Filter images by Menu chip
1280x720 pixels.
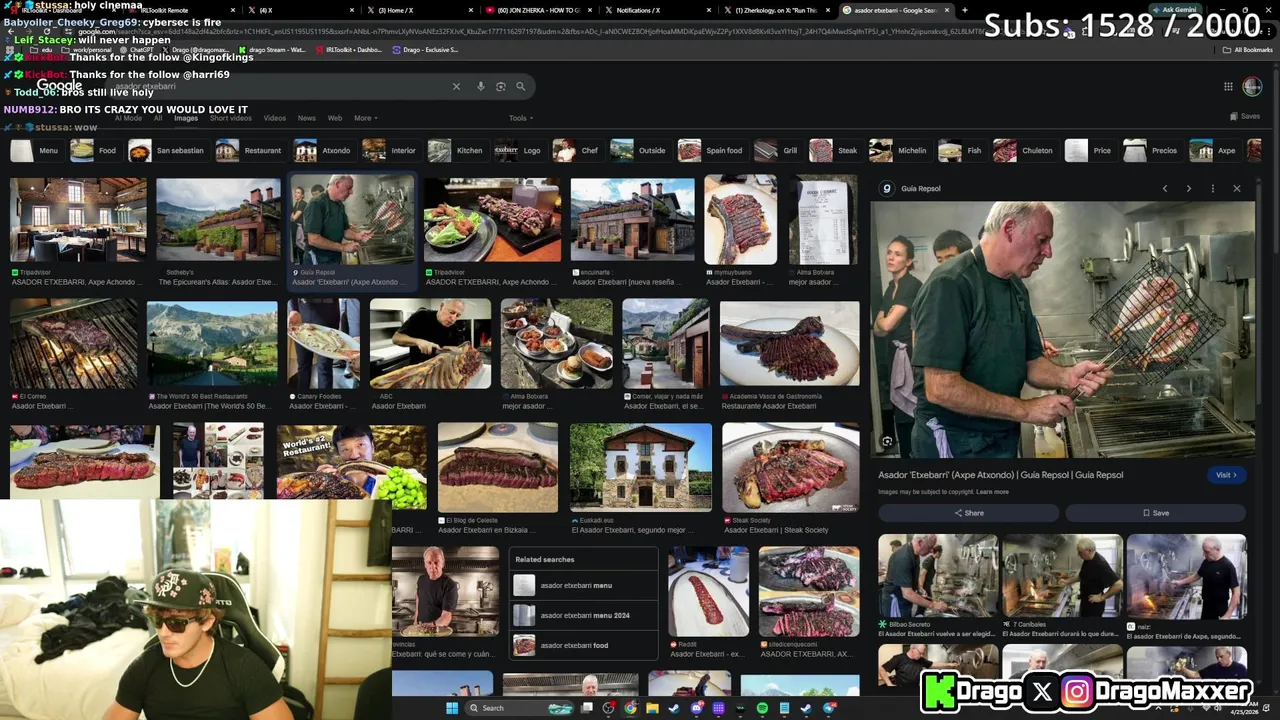(x=36, y=150)
